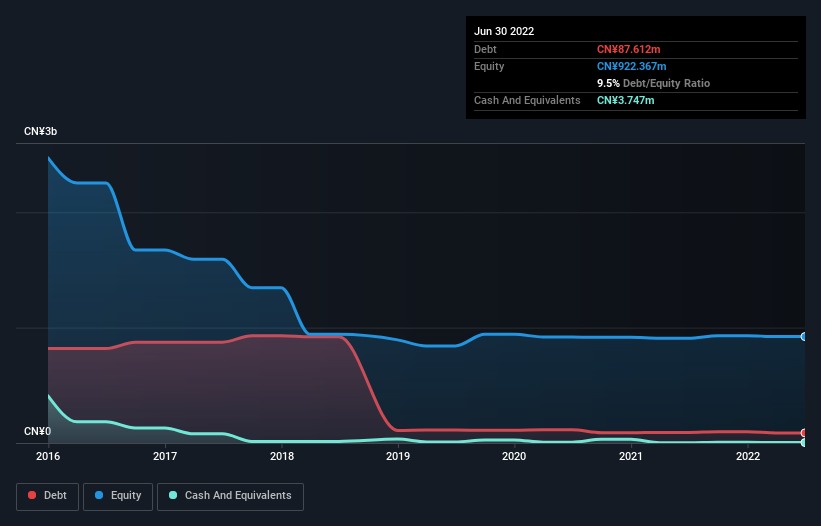Toggle the Debt series in the legend
This screenshot has width=821, height=526.
point(48,496)
